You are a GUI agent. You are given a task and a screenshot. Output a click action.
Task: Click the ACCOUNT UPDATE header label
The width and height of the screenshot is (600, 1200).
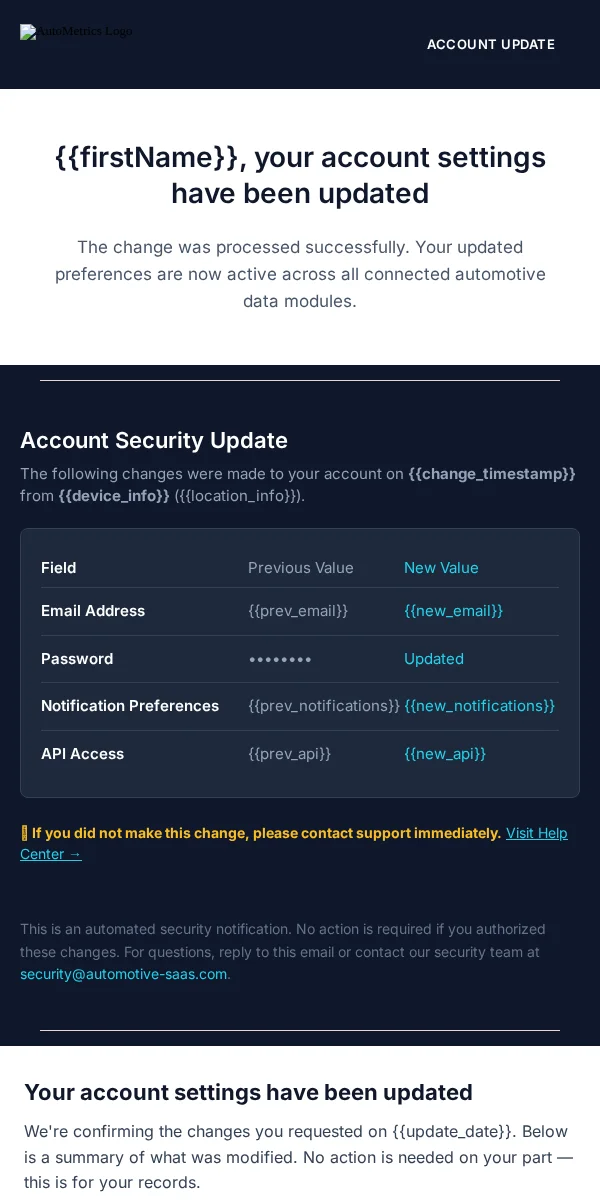coord(491,44)
